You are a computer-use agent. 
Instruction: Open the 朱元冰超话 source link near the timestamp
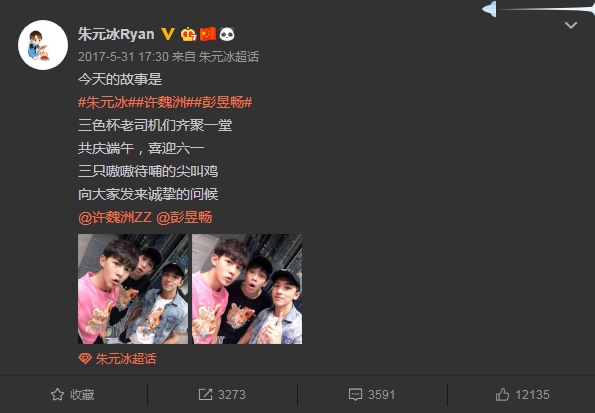point(228,57)
